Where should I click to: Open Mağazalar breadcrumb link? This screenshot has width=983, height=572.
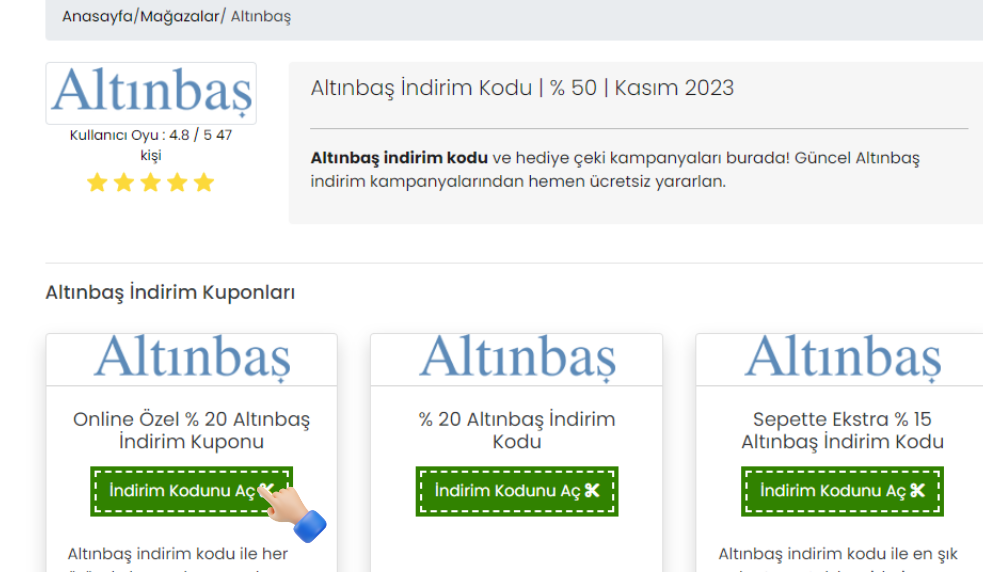(180, 16)
